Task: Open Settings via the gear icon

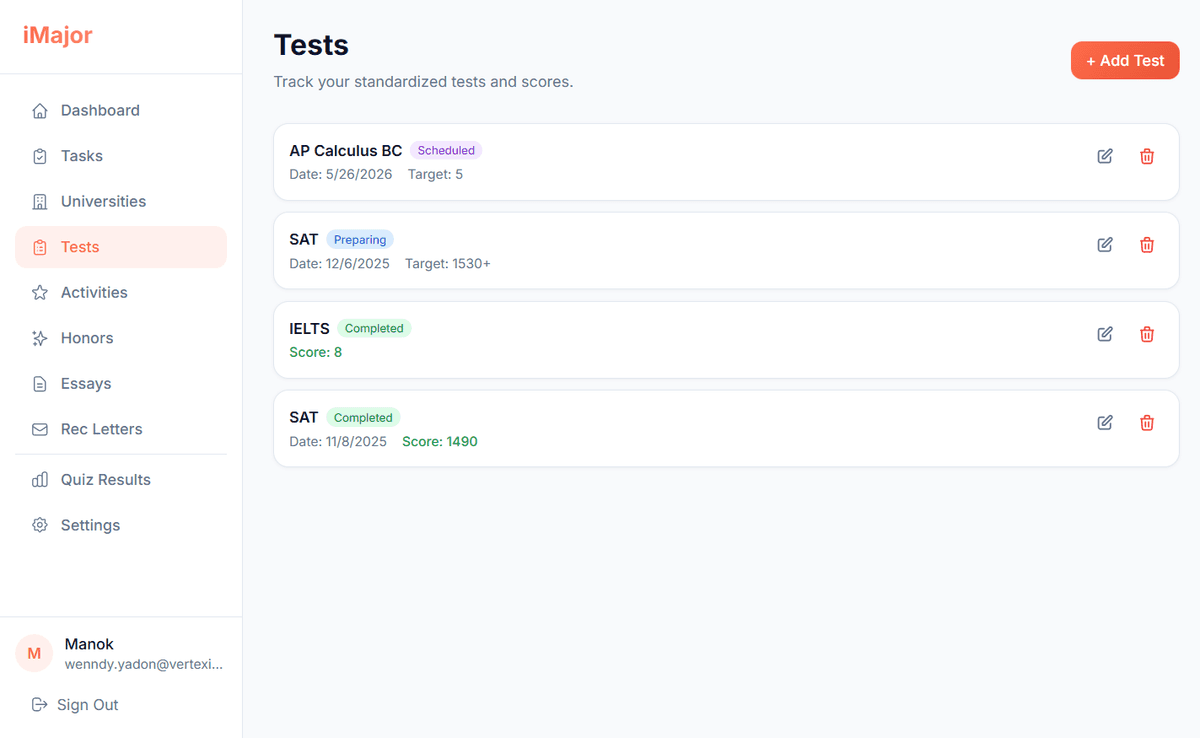Action: (40, 525)
